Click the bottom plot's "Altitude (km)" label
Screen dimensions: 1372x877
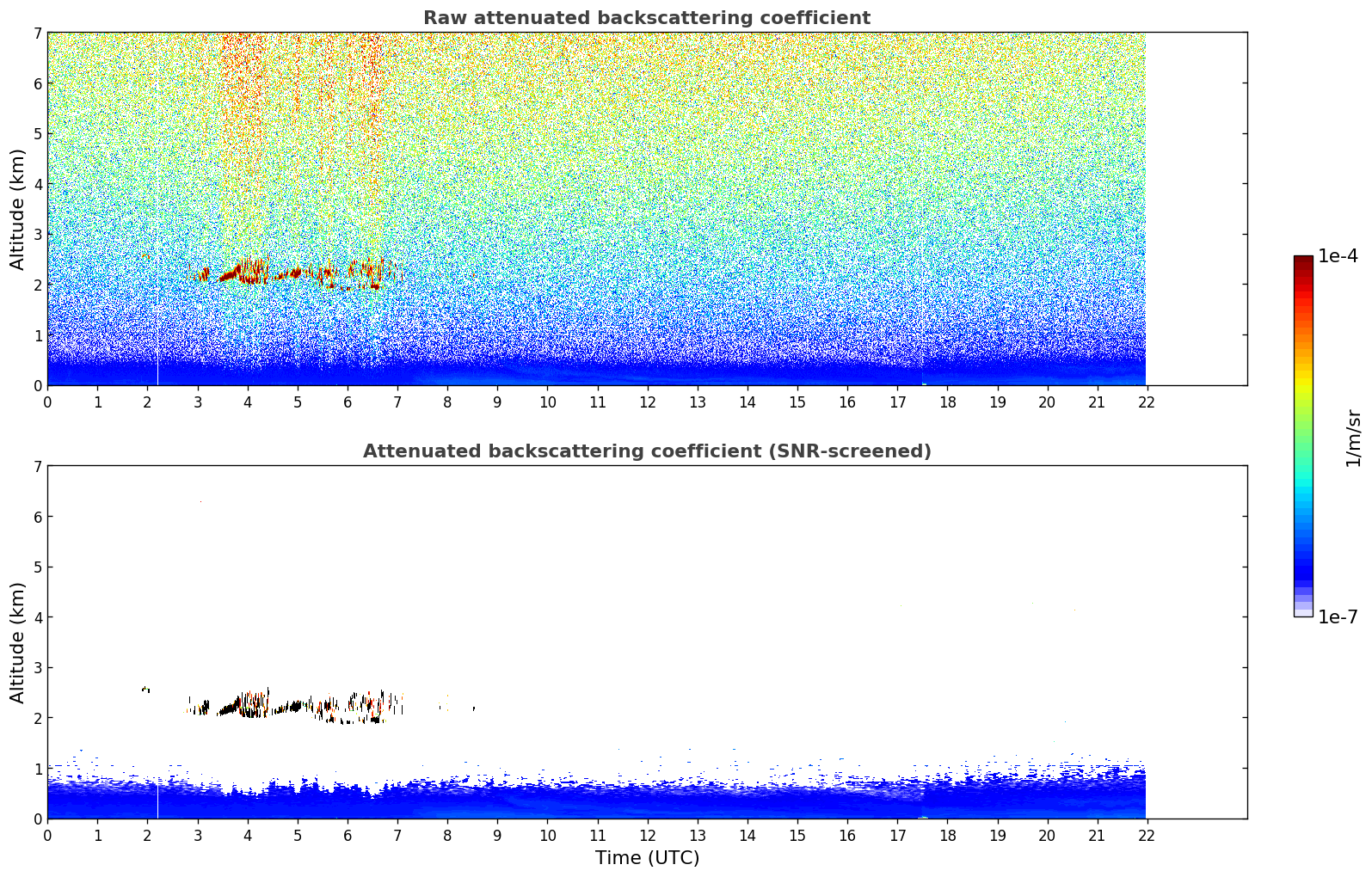[x=18, y=642]
